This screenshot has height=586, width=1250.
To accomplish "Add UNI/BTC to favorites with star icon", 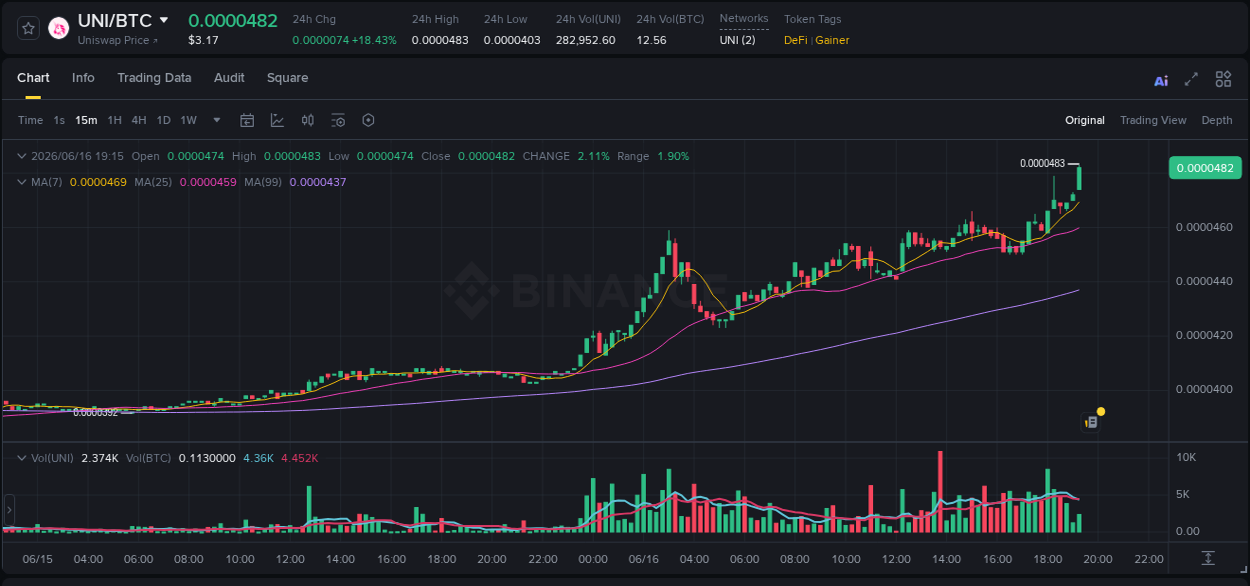I will point(28,29).
